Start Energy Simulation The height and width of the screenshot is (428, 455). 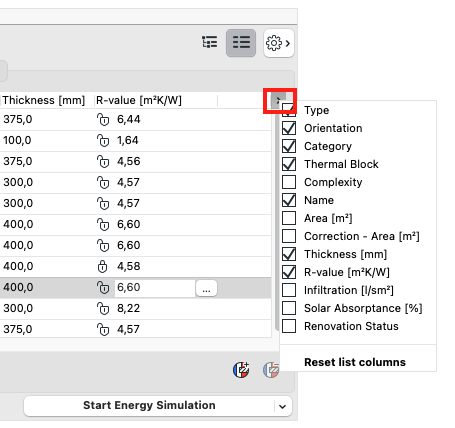tap(149, 406)
